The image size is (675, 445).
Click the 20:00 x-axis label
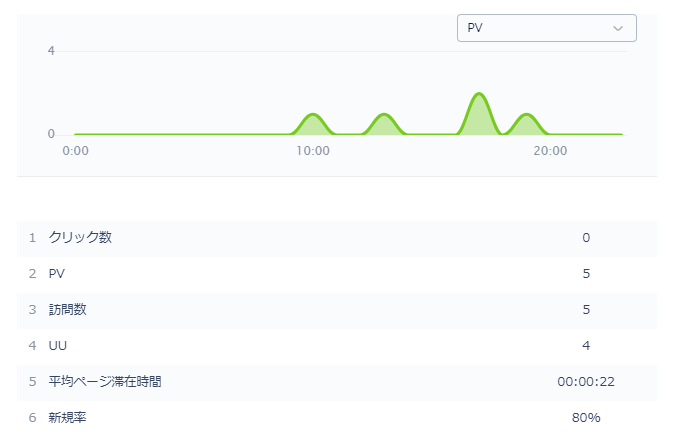pyautogui.click(x=550, y=151)
